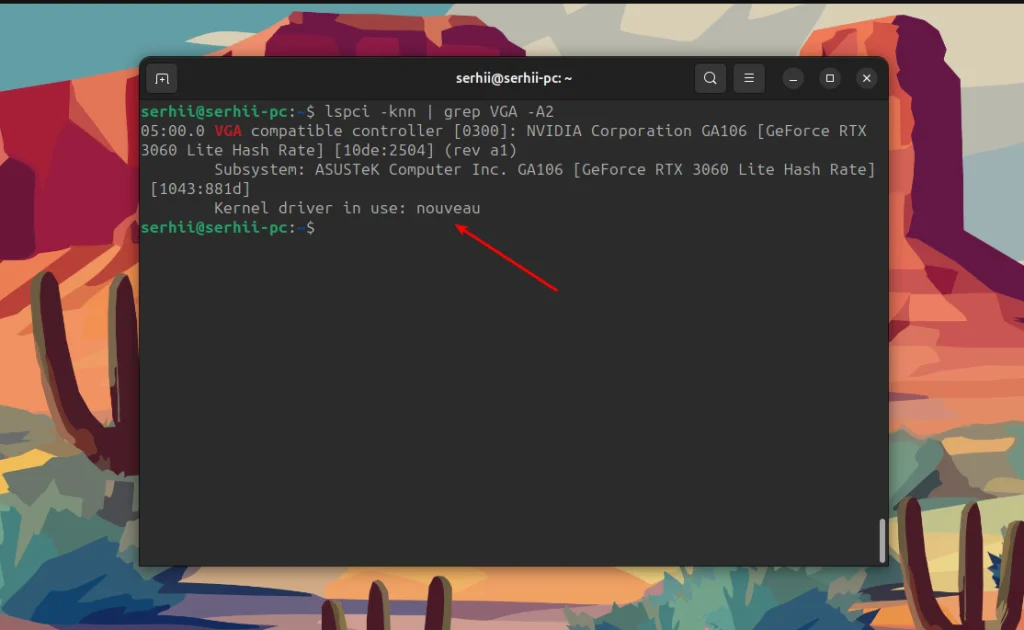Open terminal search

pyautogui.click(x=710, y=78)
